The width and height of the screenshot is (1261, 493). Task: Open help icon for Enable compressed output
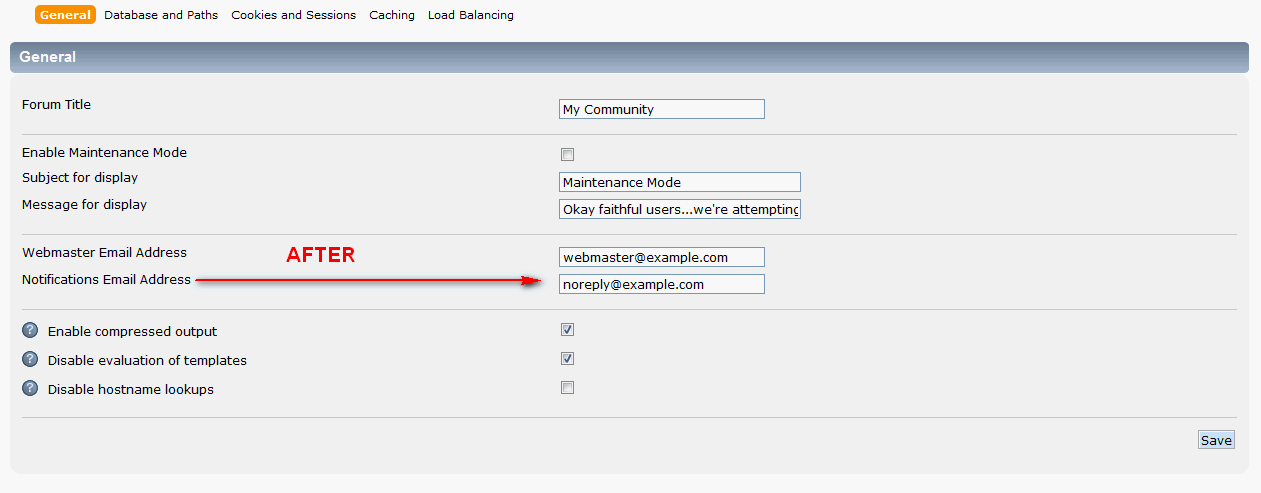30,331
